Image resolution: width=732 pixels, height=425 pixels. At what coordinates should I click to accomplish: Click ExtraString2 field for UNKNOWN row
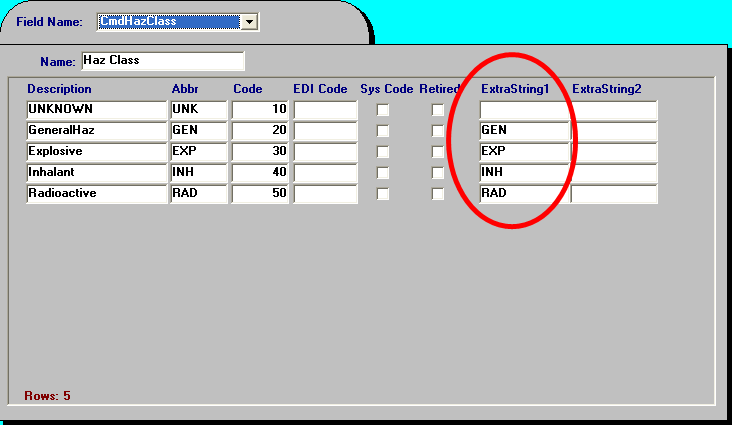tap(614, 110)
